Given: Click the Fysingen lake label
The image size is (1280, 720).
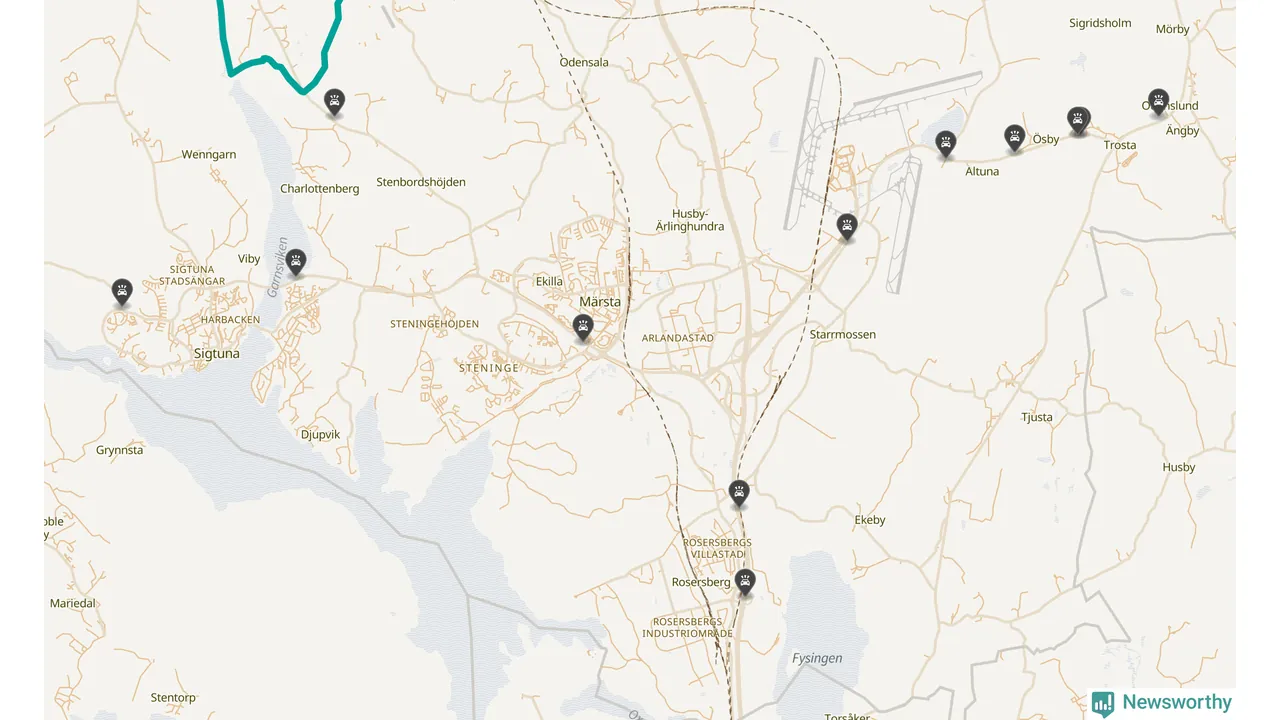Looking at the screenshot, I should click(x=817, y=658).
